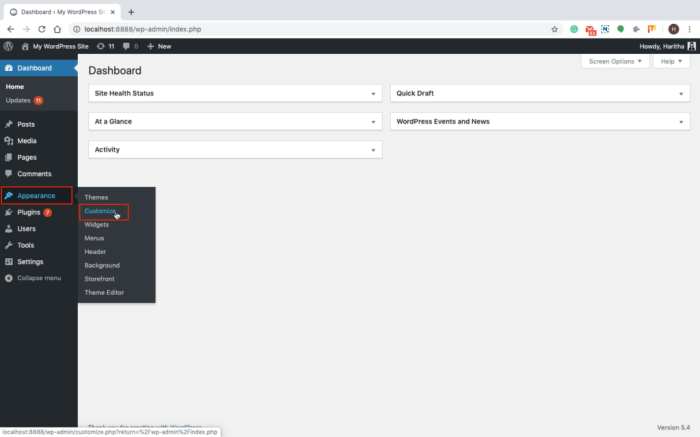Expand WordPress Events and News panel

pos(681,122)
